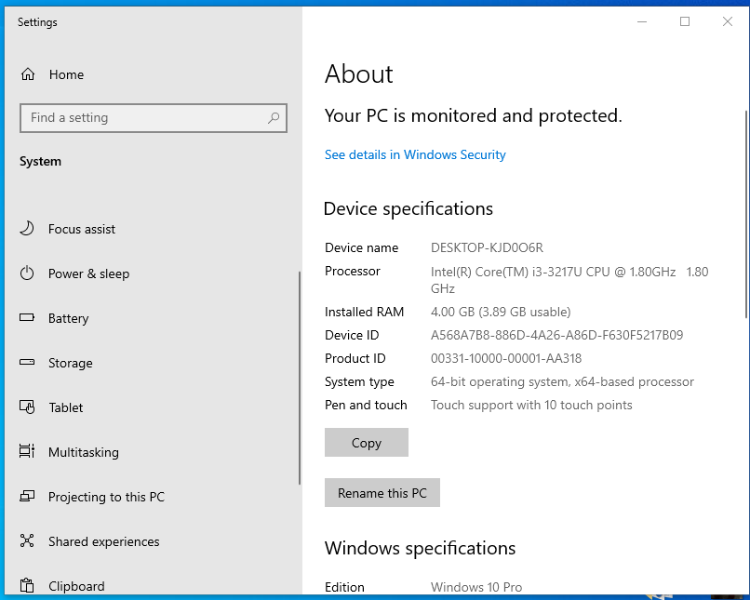
Task: Click the Power & sleep icon
Action: pos(27,273)
